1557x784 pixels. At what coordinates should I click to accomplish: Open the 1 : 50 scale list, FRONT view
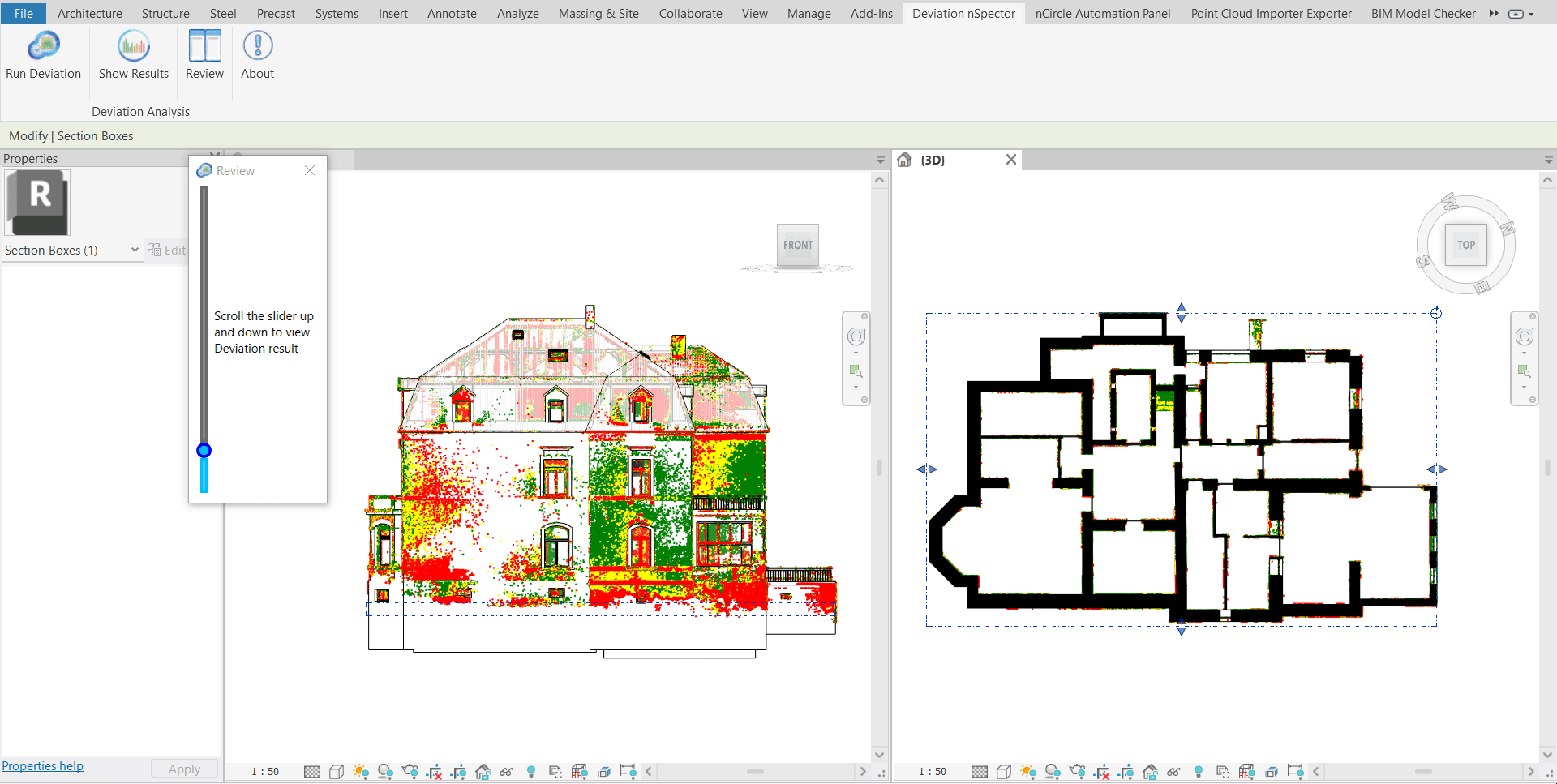pyautogui.click(x=265, y=772)
